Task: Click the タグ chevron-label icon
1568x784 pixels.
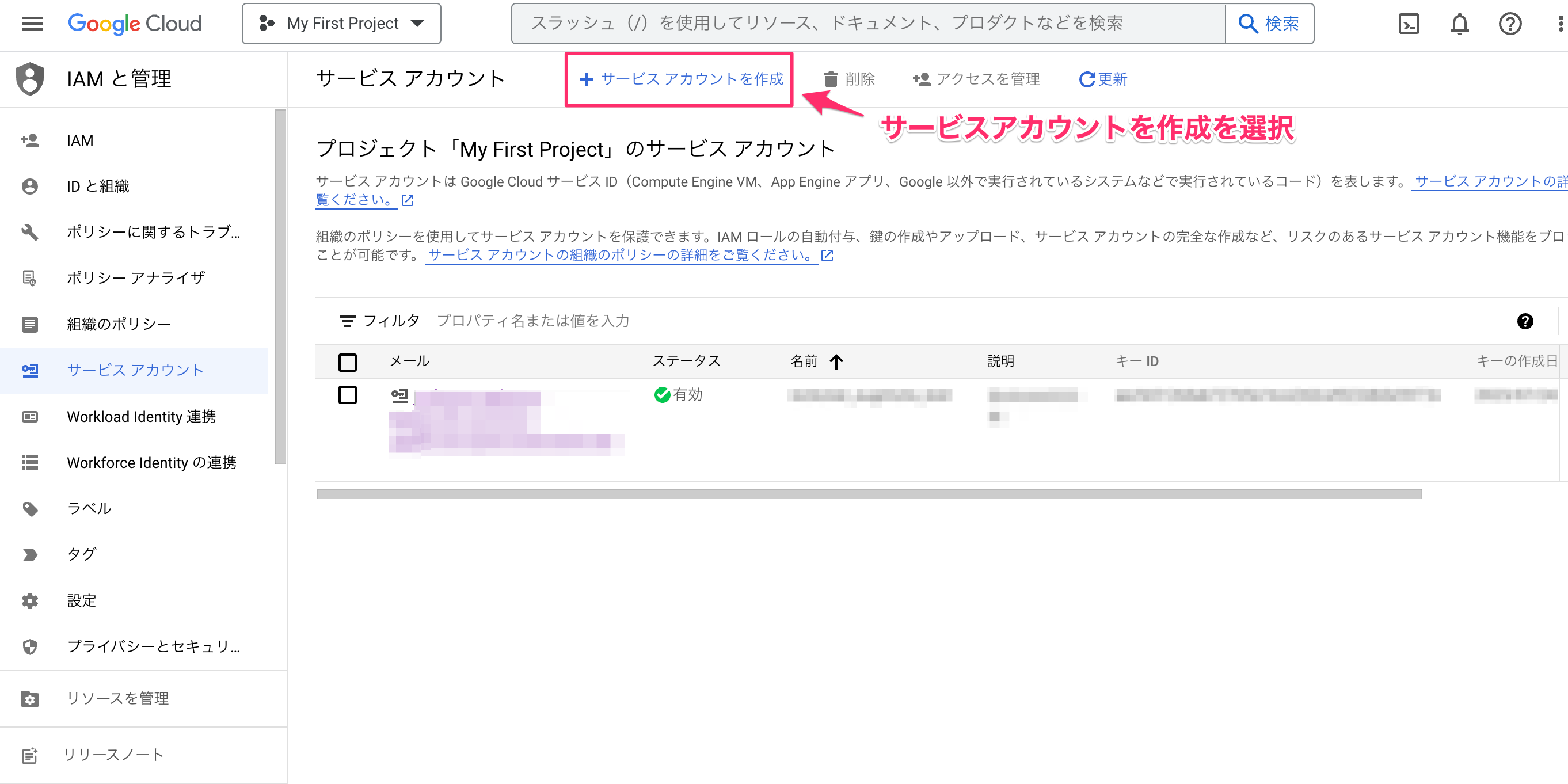Action: tap(30, 554)
